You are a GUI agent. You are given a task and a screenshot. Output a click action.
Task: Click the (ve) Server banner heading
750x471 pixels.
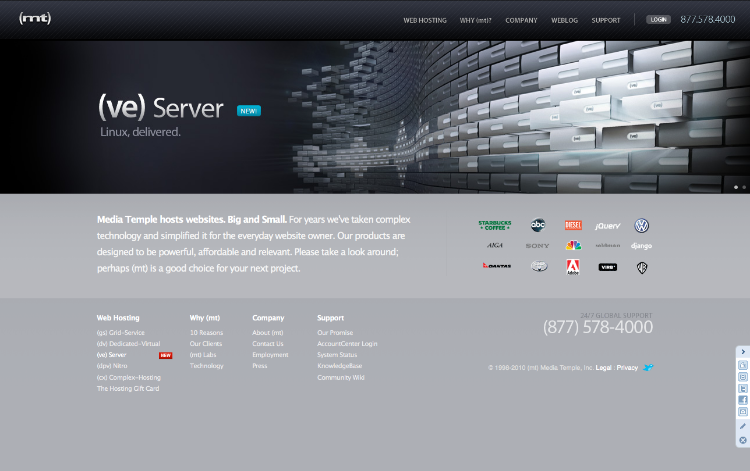161,108
